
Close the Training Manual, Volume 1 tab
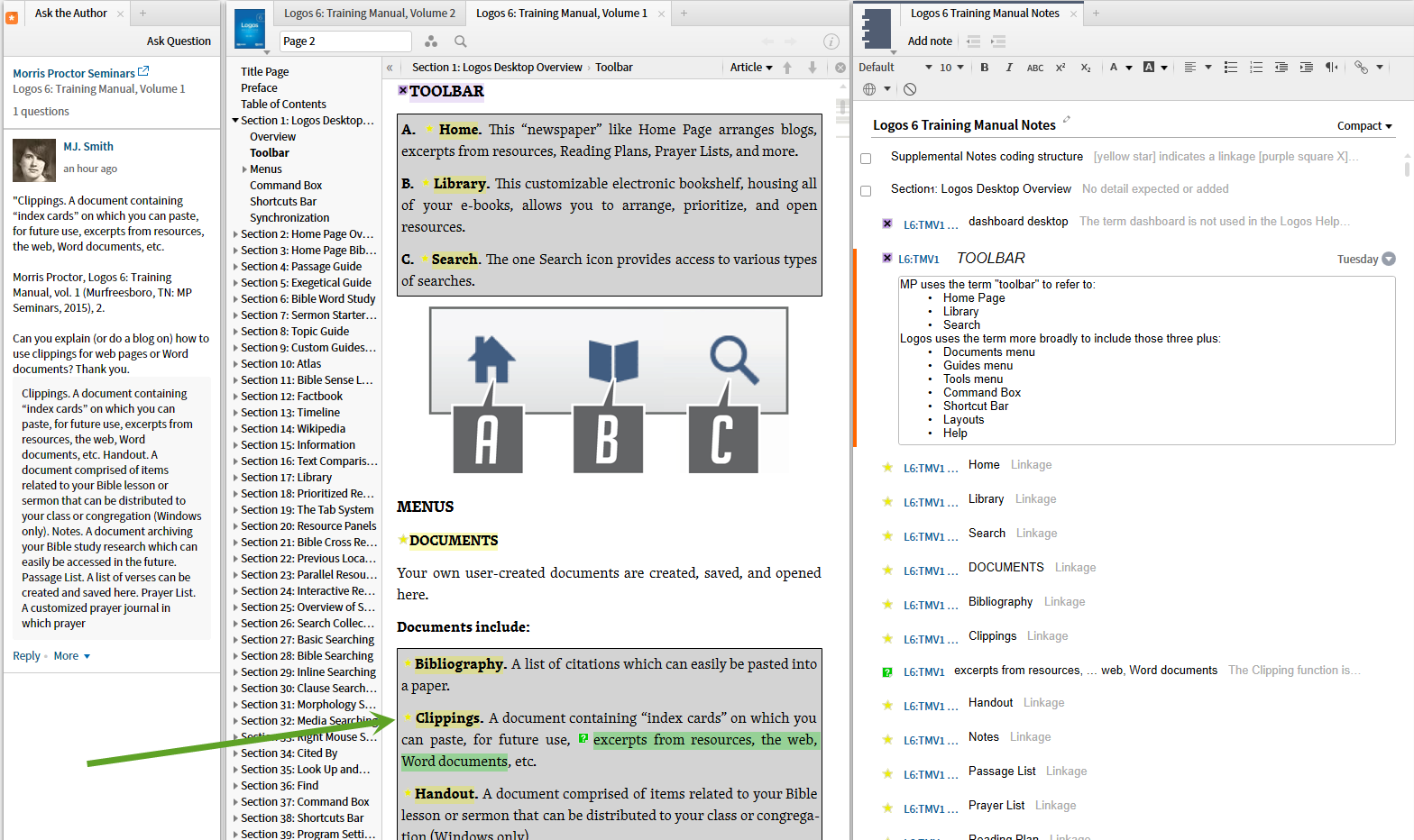662,14
